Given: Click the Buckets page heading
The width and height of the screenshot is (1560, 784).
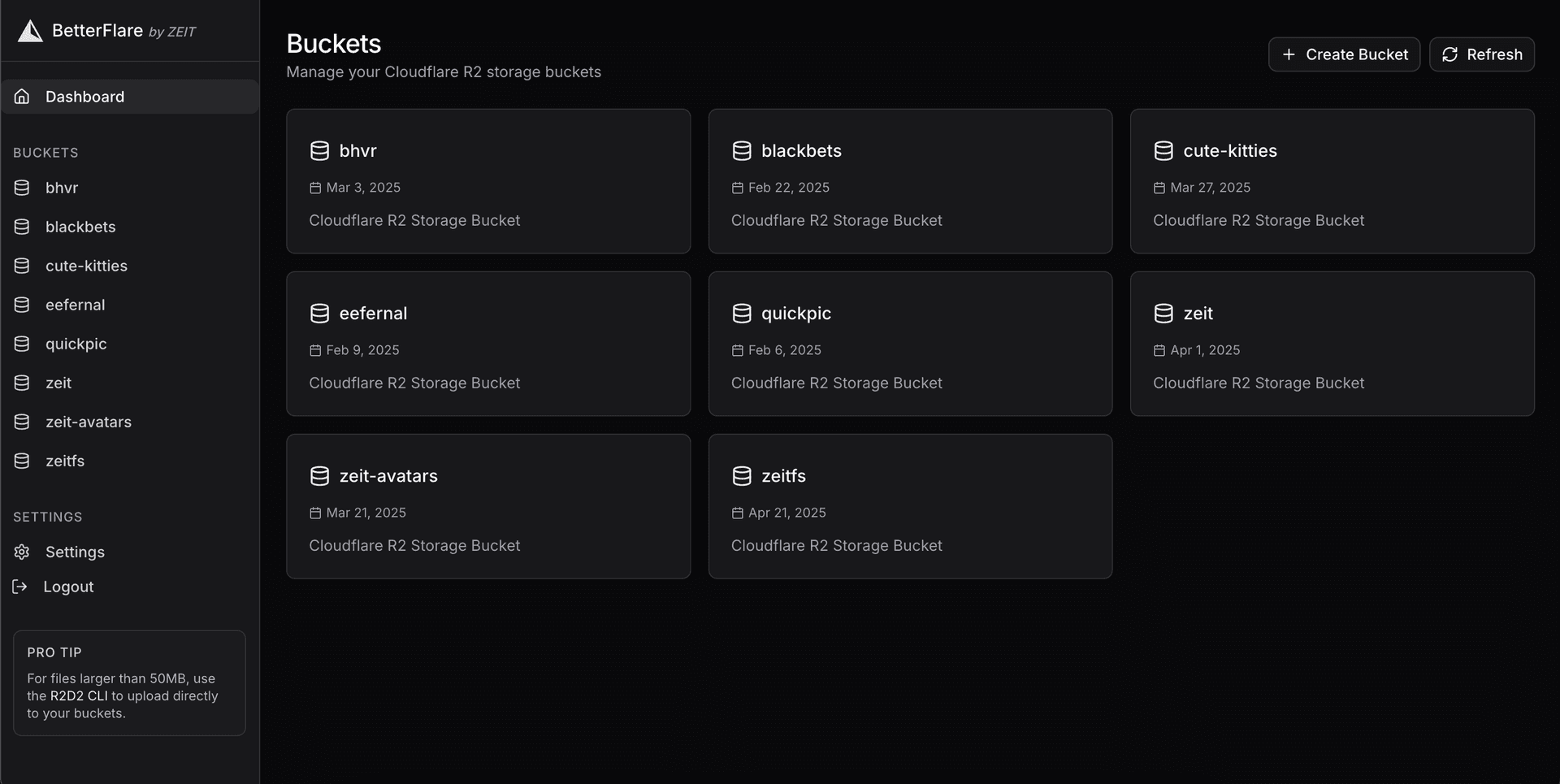Looking at the screenshot, I should (334, 44).
